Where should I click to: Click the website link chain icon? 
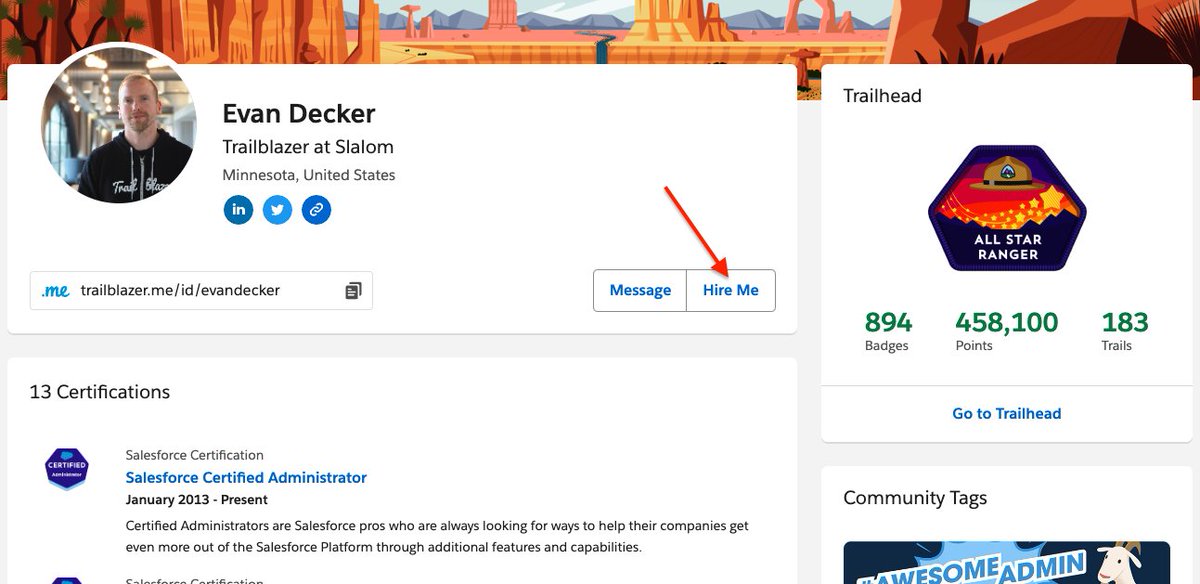pos(316,210)
